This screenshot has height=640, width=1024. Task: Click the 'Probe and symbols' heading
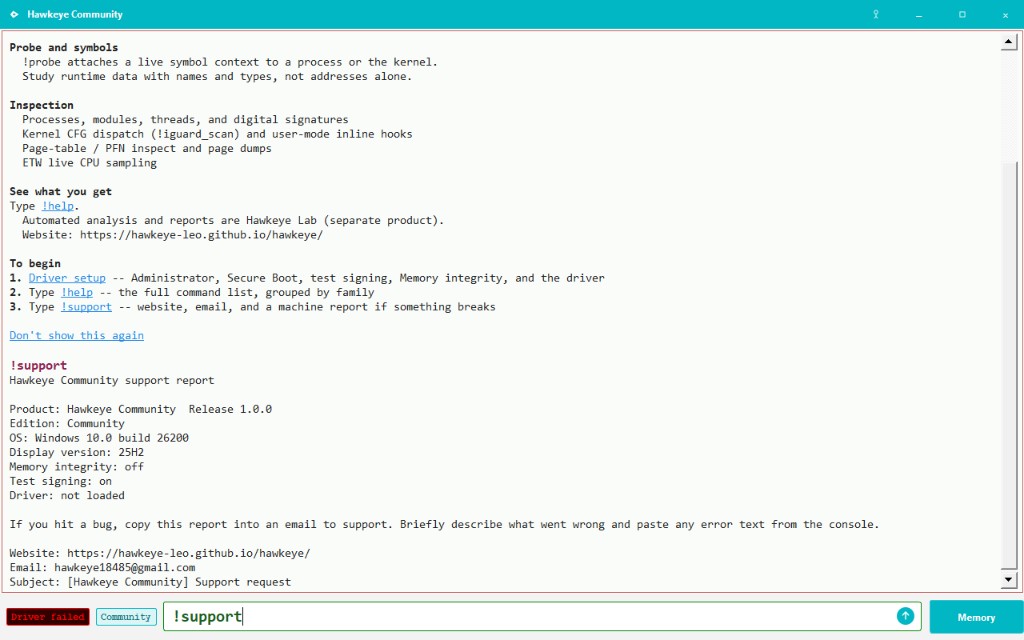[63, 47]
